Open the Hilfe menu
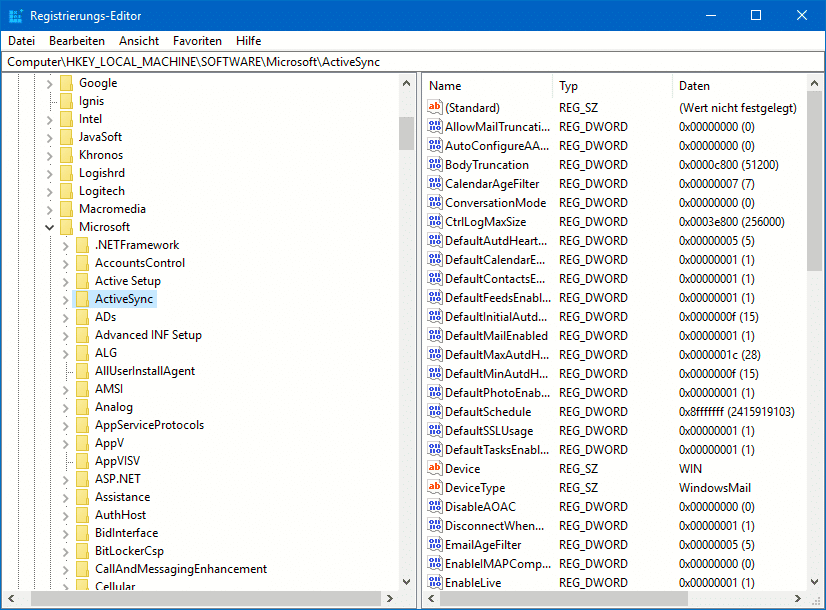The image size is (826, 610). (249, 41)
